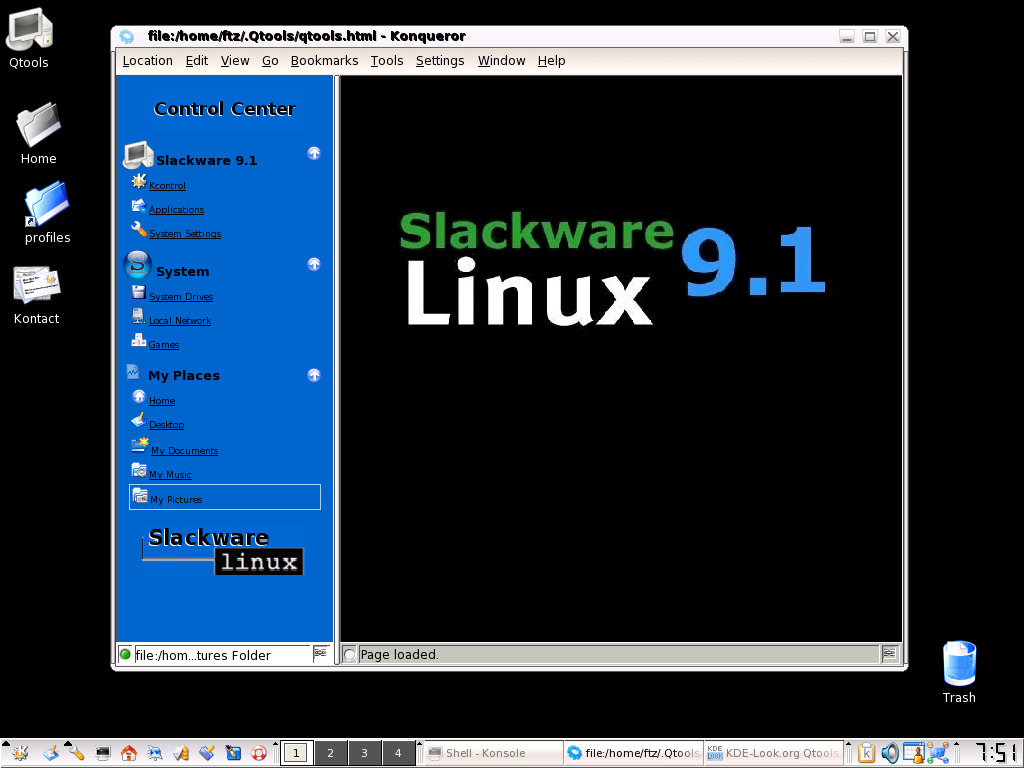Click the My Music folder icon
The image size is (1024, 768).
coord(138,470)
